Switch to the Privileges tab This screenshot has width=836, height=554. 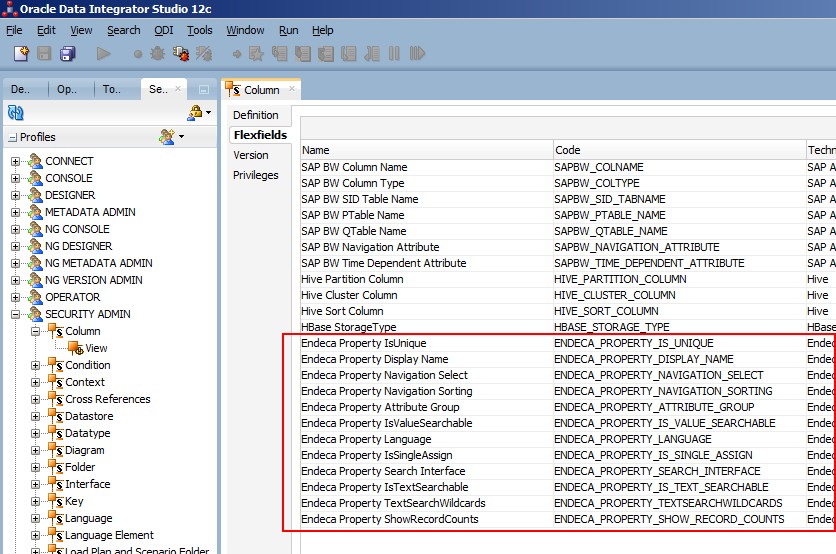(x=256, y=175)
